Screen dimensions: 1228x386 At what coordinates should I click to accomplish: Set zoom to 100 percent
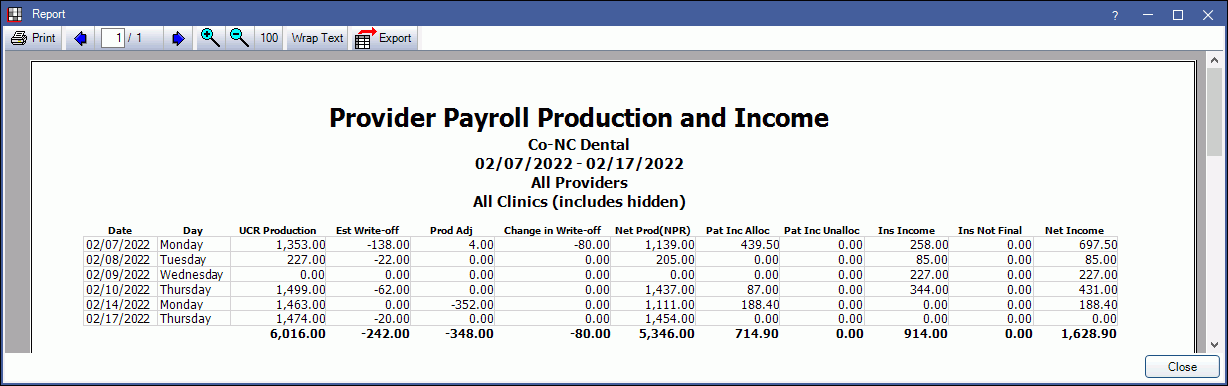(x=269, y=38)
